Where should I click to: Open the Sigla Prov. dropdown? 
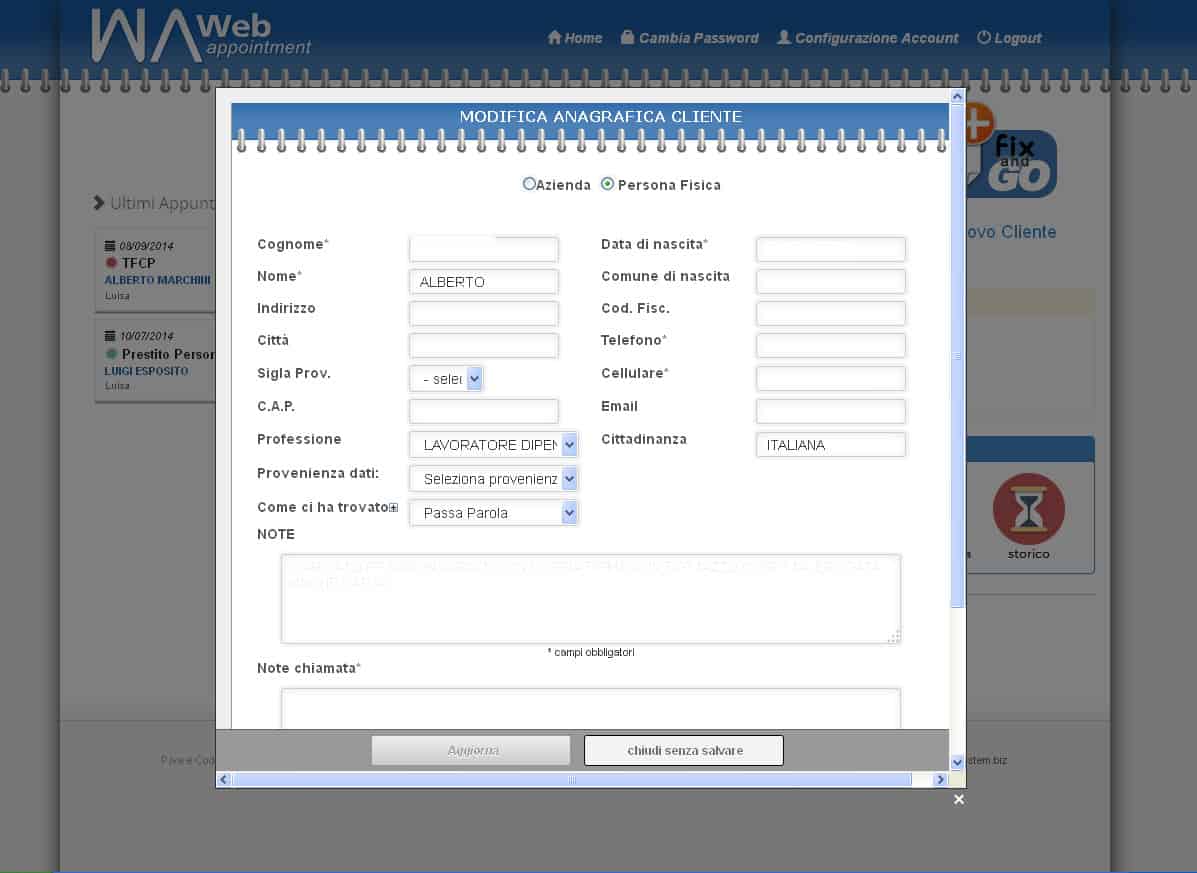446,379
